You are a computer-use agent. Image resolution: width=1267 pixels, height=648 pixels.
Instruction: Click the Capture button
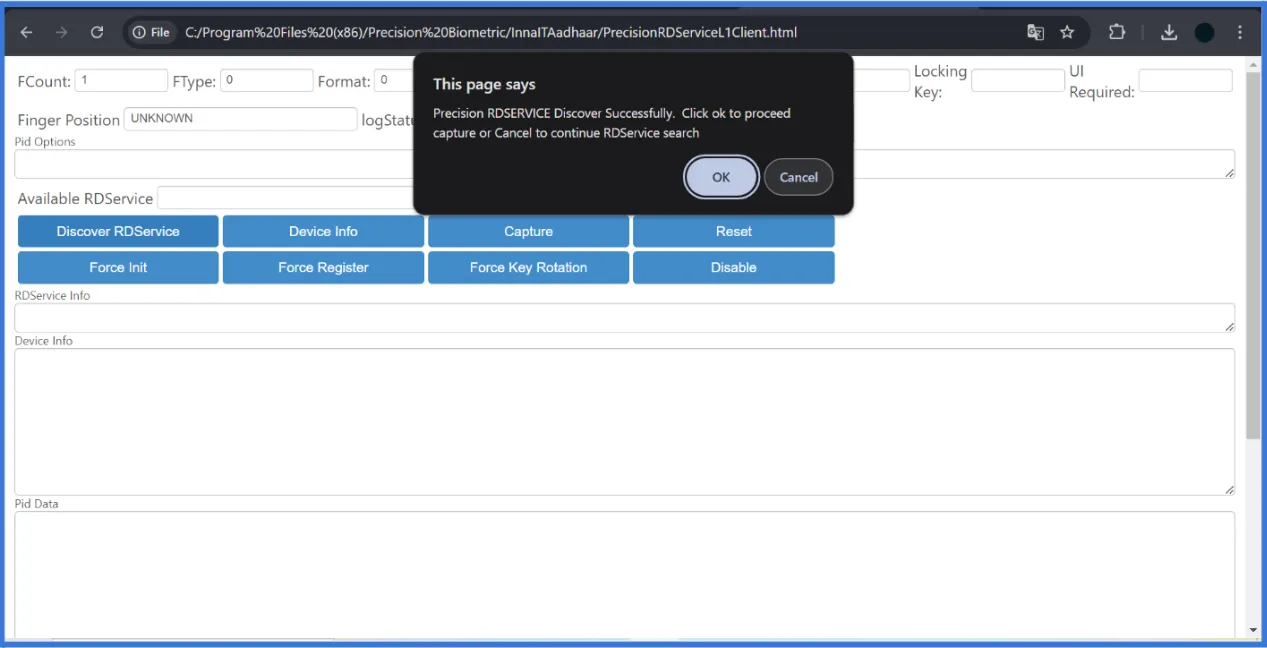tap(528, 231)
